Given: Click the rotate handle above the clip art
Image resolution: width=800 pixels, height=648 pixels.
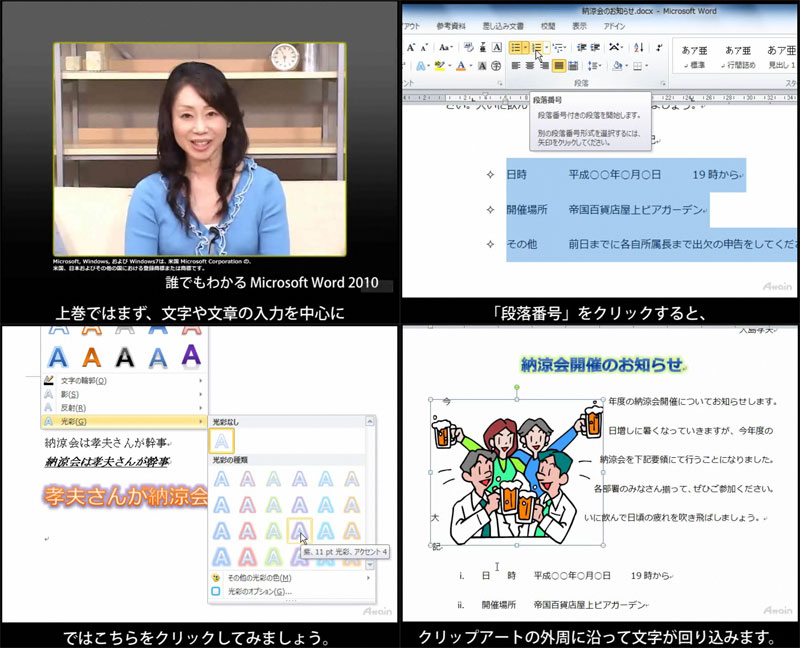Looking at the screenshot, I should pyautogui.click(x=517, y=388).
